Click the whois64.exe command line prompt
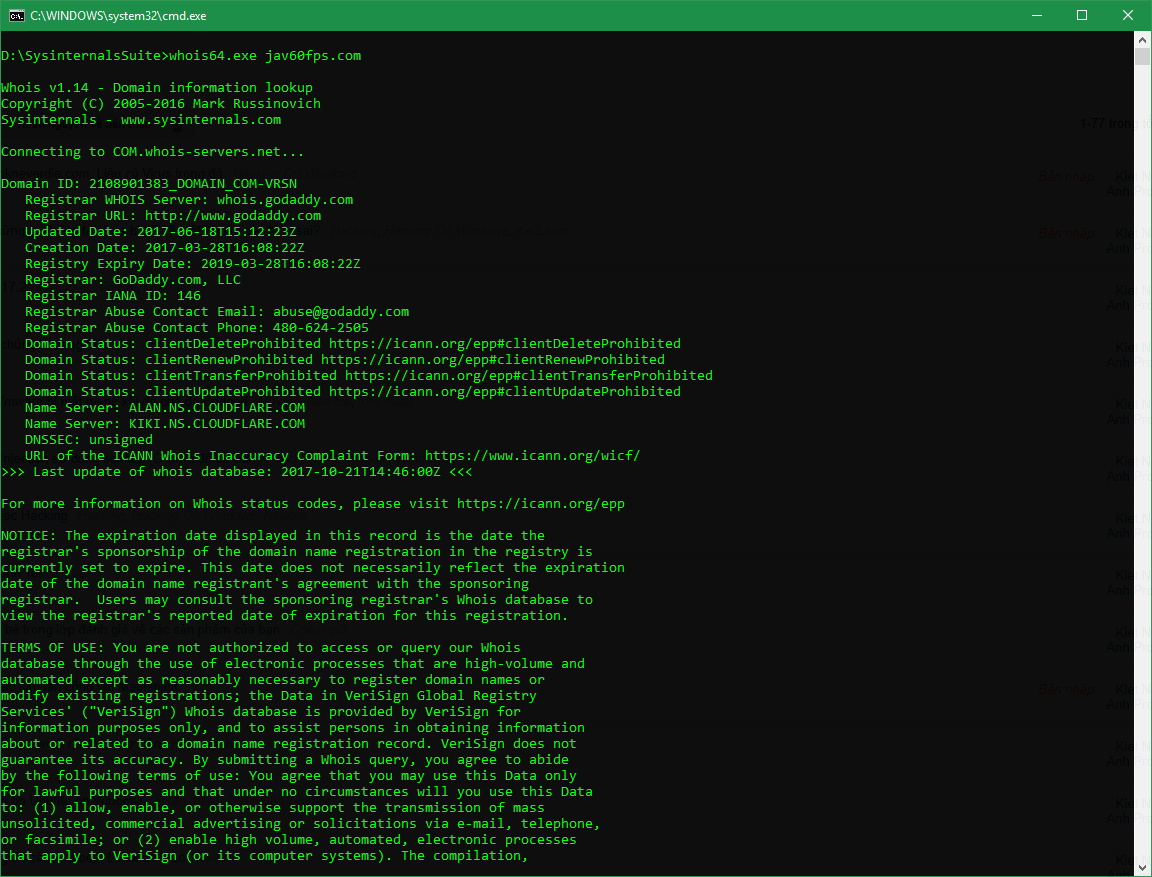 tap(180, 55)
